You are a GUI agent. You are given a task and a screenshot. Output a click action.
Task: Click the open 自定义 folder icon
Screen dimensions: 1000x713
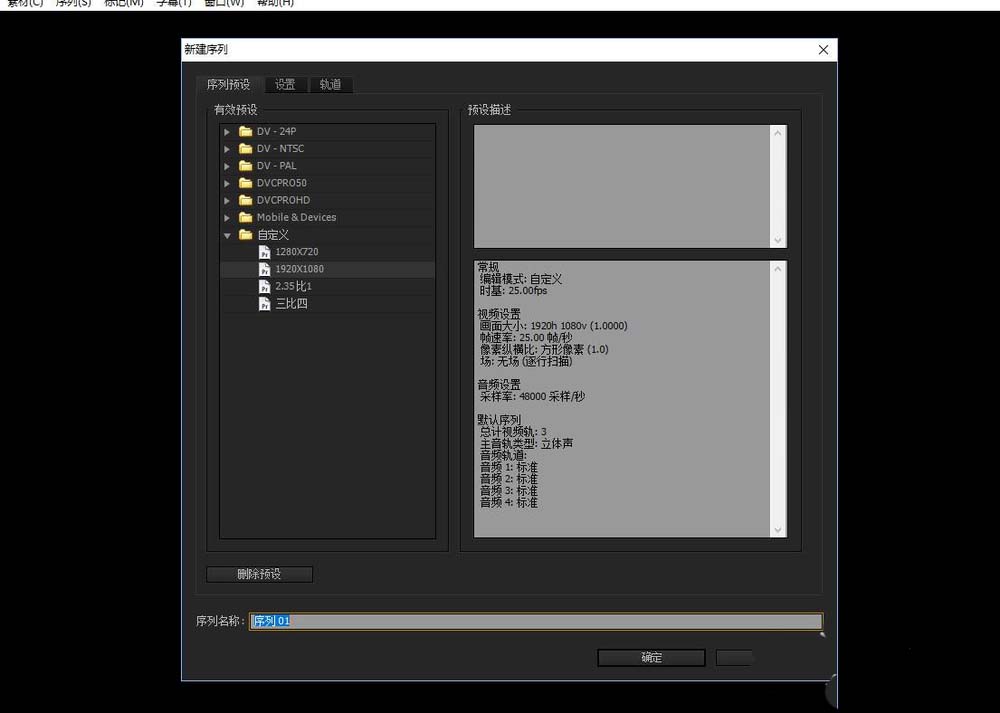click(x=245, y=234)
